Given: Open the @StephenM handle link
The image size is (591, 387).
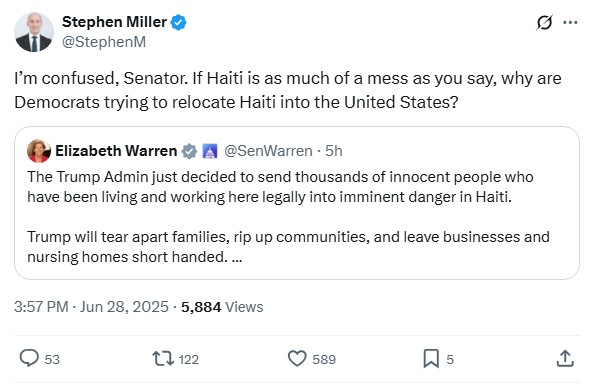Looking at the screenshot, I should [x=104, y=42].
